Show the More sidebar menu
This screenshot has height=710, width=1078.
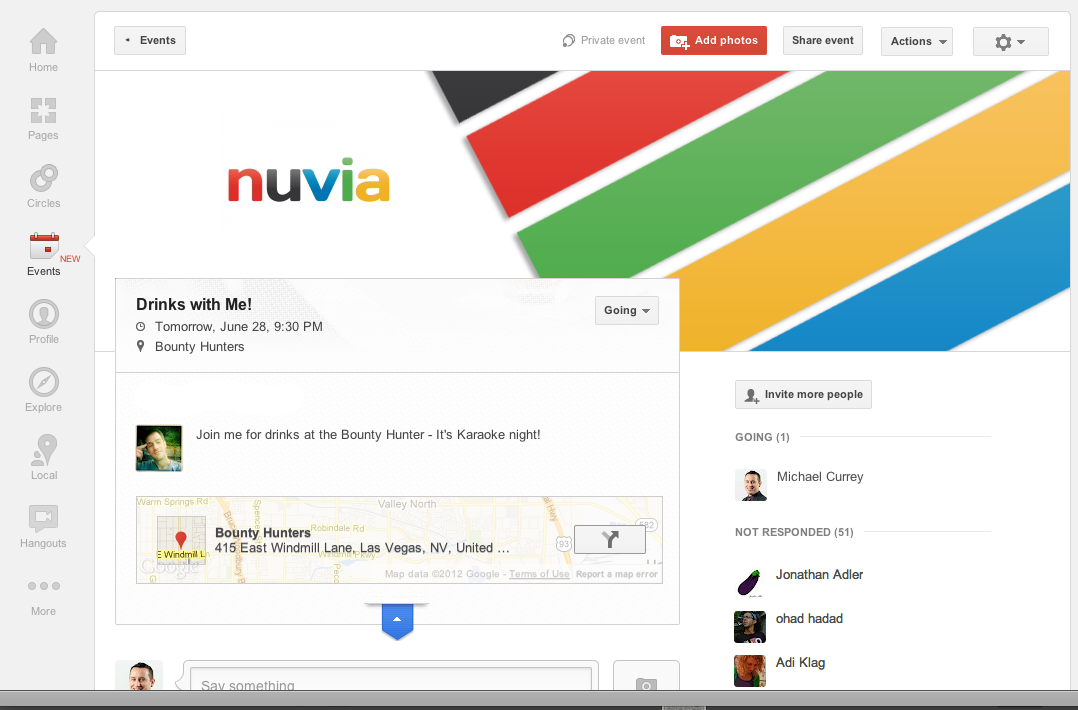click(43, 596)
